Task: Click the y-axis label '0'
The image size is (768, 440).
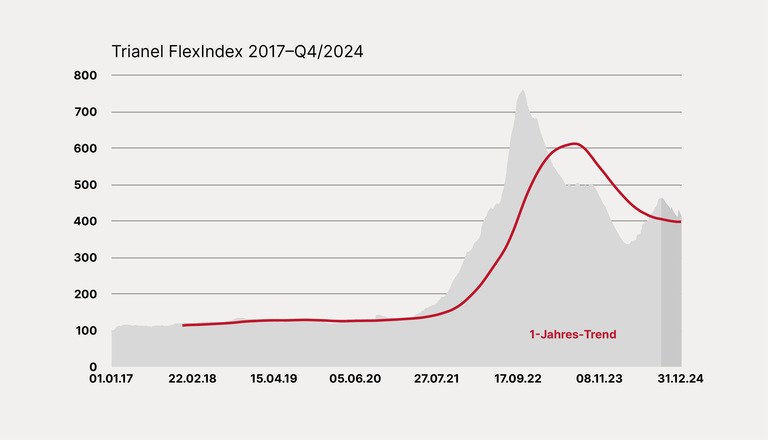Action: (x=93, y=367)
